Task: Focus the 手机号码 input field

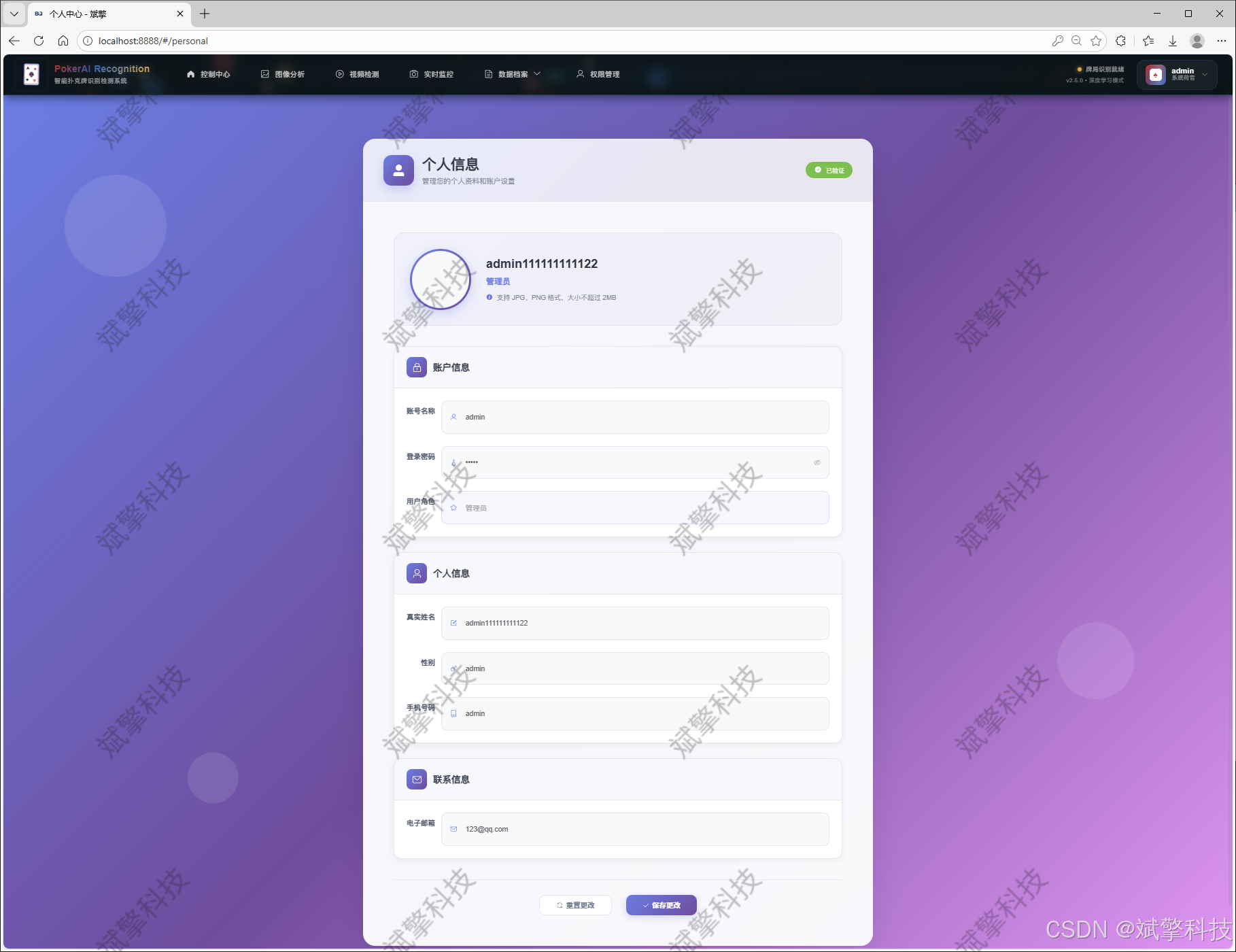Action: [x=635, y=713]
